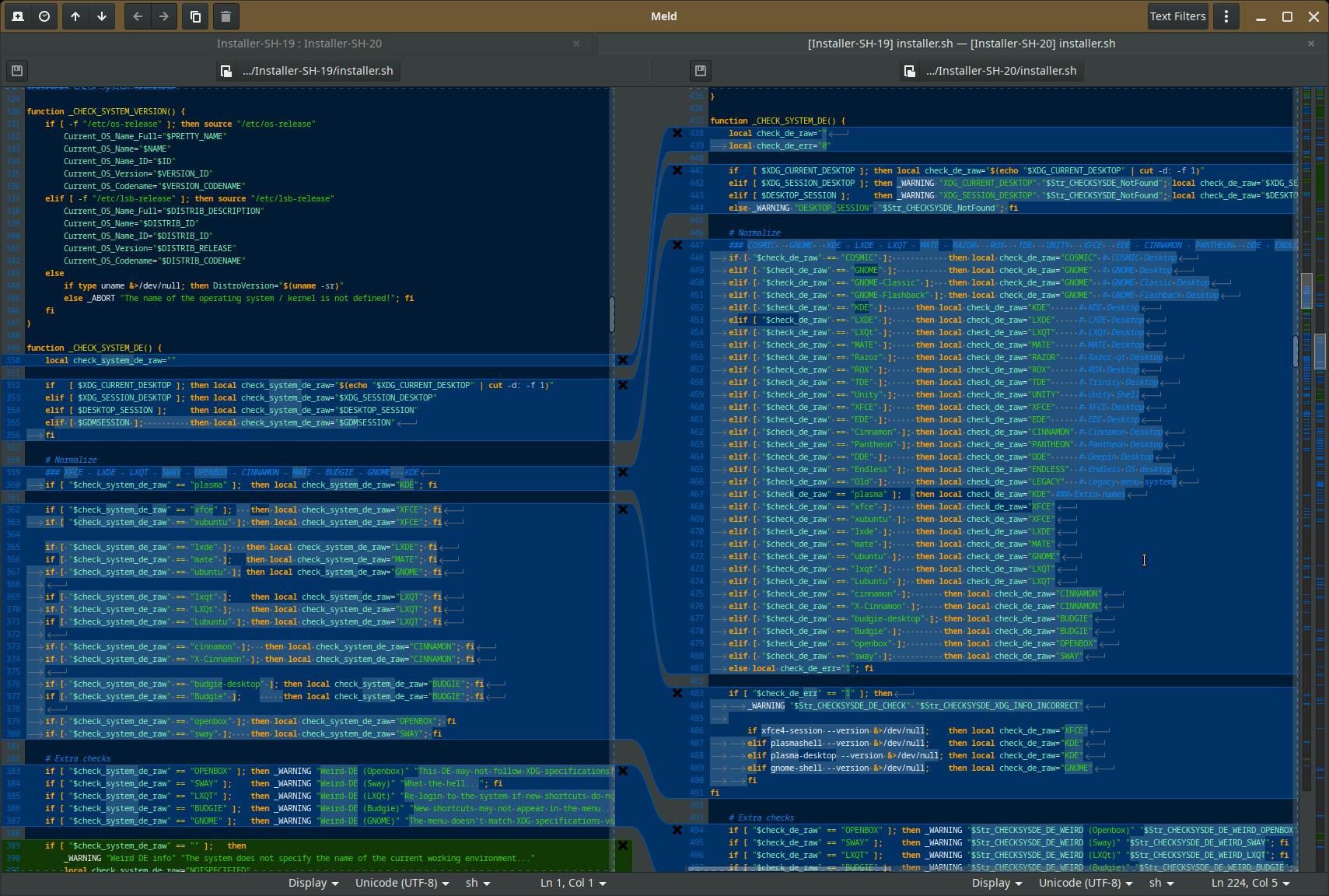
Task: Click the right pane vertical scrollbar handle
Action: point(1296,350)
